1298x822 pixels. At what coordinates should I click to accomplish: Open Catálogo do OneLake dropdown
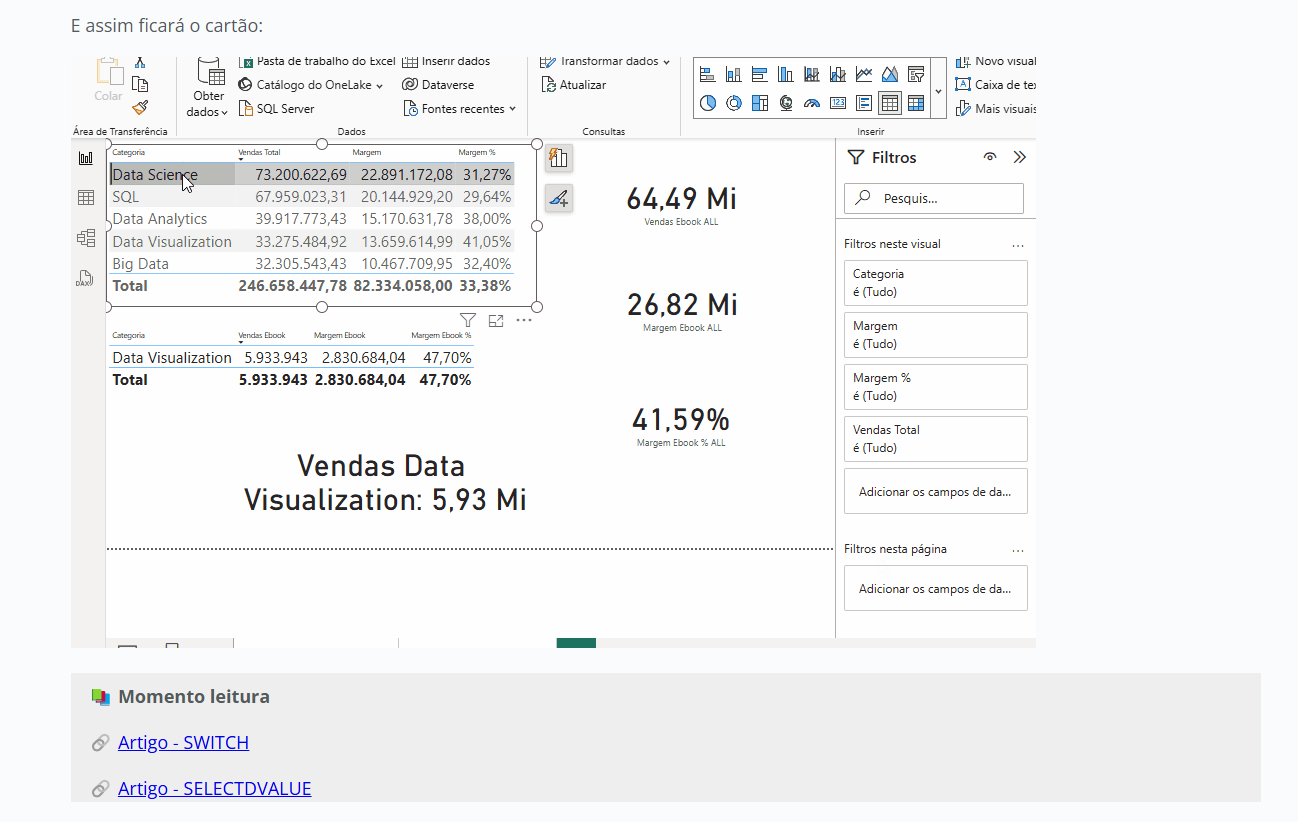[312, 85]
